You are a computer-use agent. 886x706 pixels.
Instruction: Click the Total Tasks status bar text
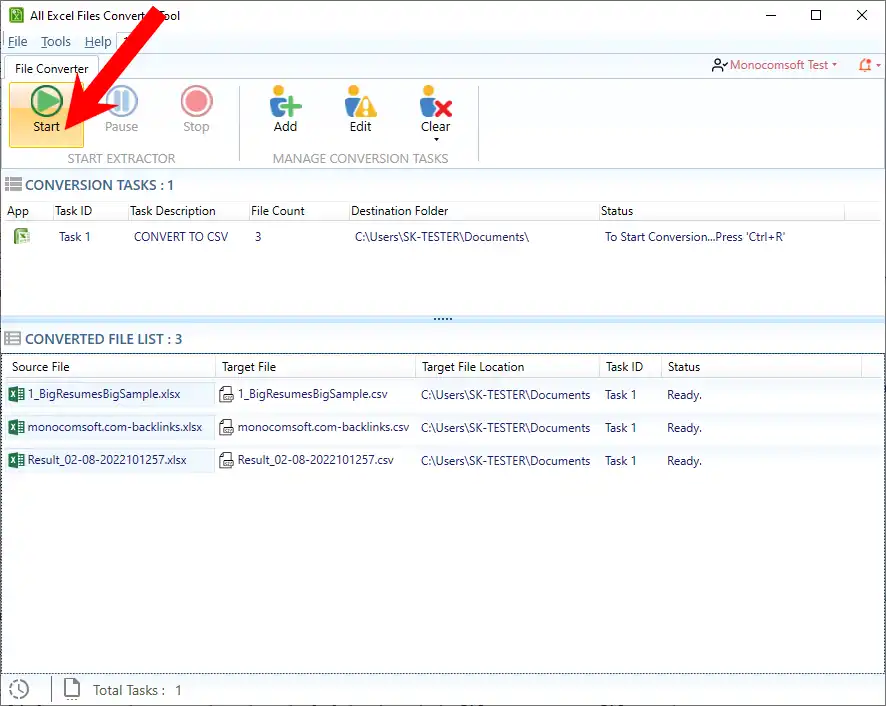(137, 690)
